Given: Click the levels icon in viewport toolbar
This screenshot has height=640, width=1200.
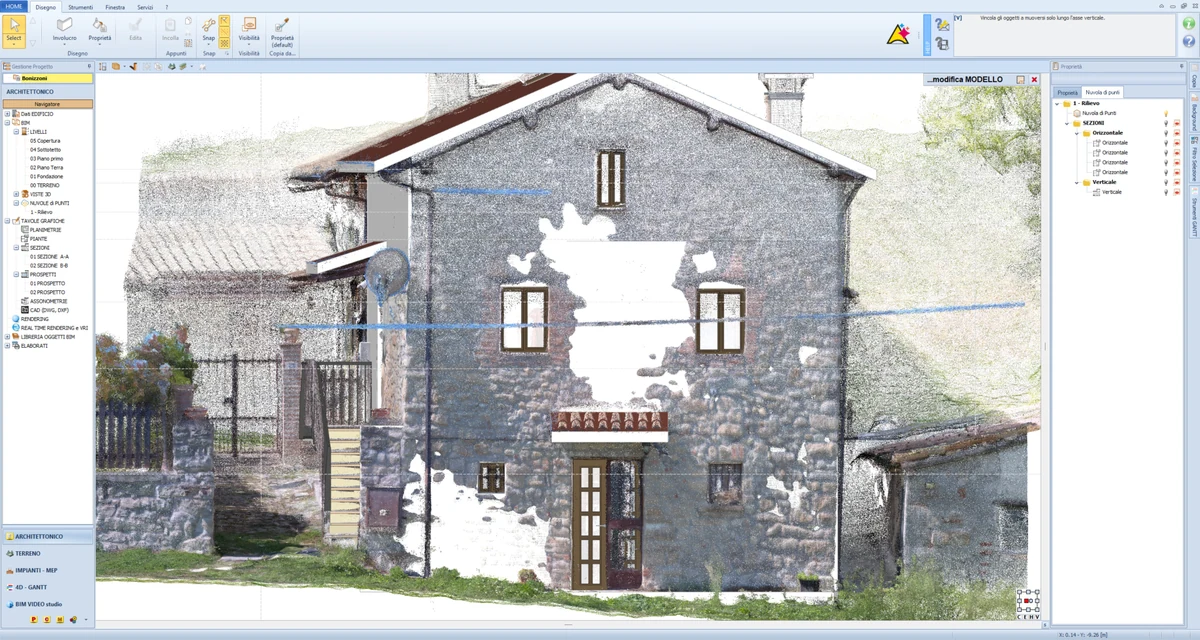Looking at the screenshot, I should coord(102,66).
